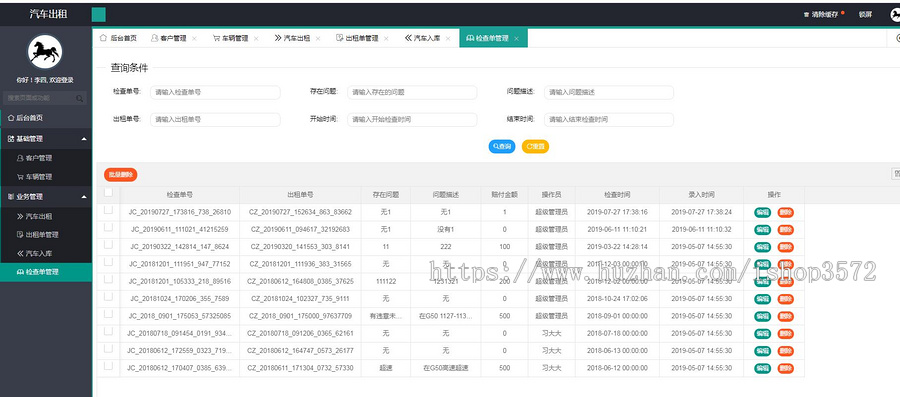Focus the 出租单号 input field

point(215,119)
